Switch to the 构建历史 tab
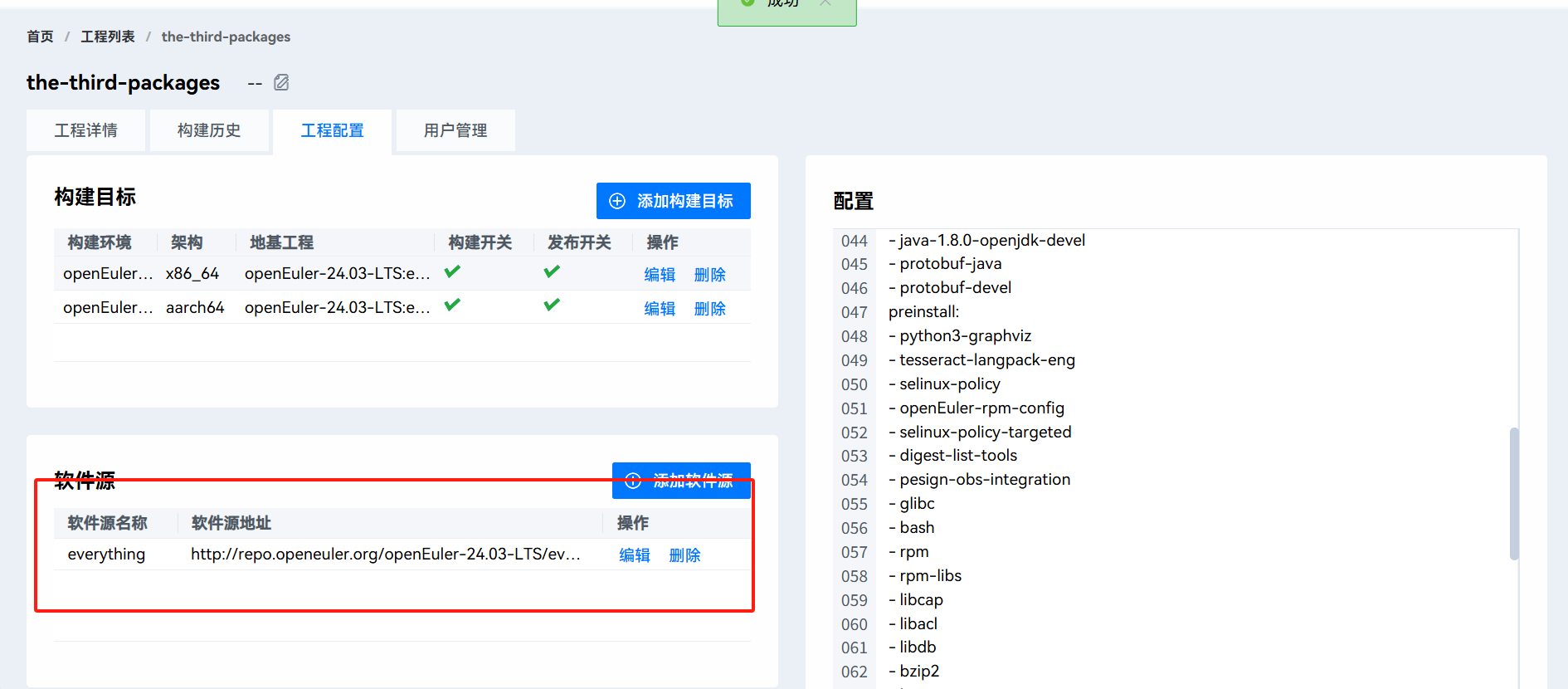The width and height of the screenshot is (1568, 689). pos(209,130)
